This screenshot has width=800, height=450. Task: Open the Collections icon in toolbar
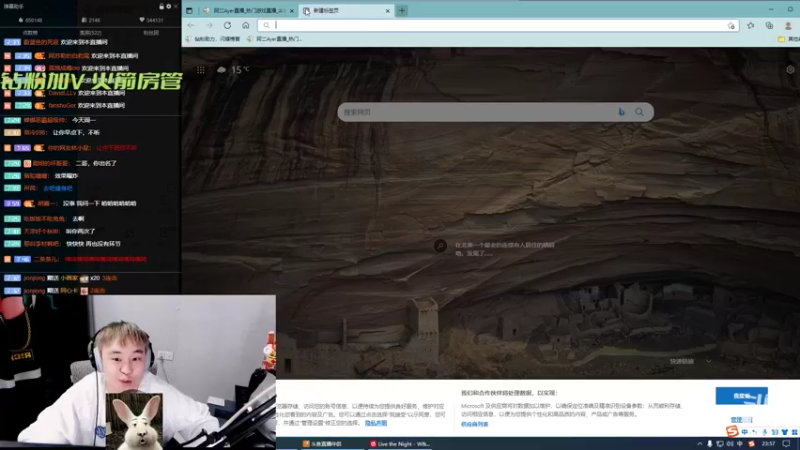pyautogui.click(x=769, y=26)
